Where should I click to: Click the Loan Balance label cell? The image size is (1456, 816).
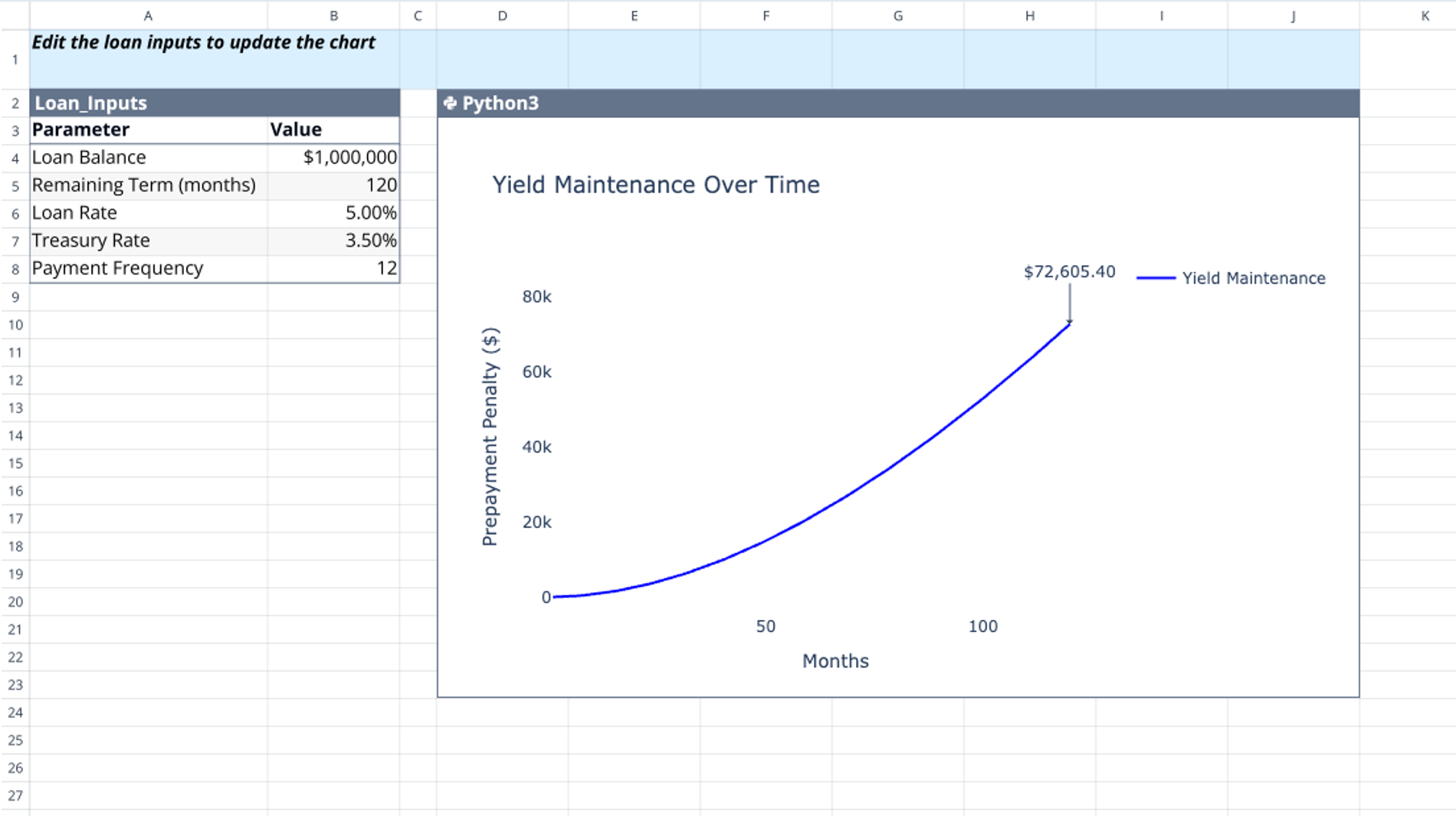click(149, 157)
